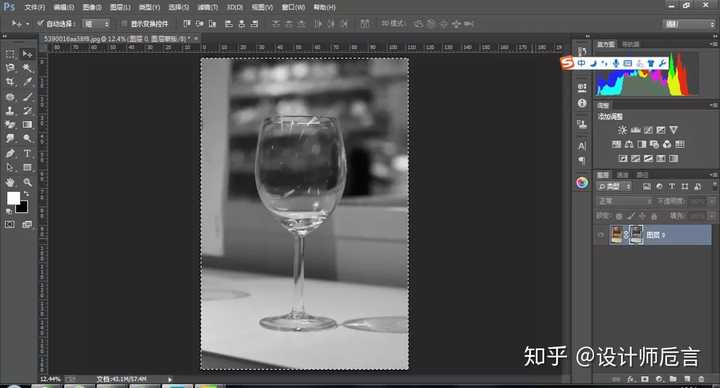This screenshot has width=720, height=388.
Task: Open the Move tool preset picker arrow
Action: (28, 23)
